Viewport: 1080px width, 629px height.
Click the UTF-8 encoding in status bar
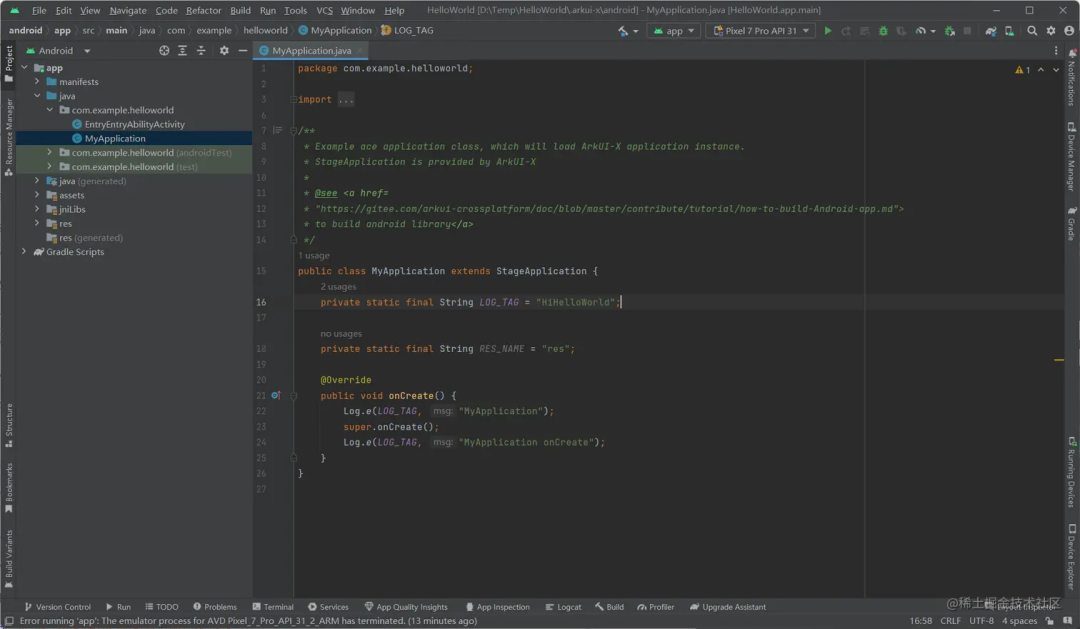coord(981,621)
